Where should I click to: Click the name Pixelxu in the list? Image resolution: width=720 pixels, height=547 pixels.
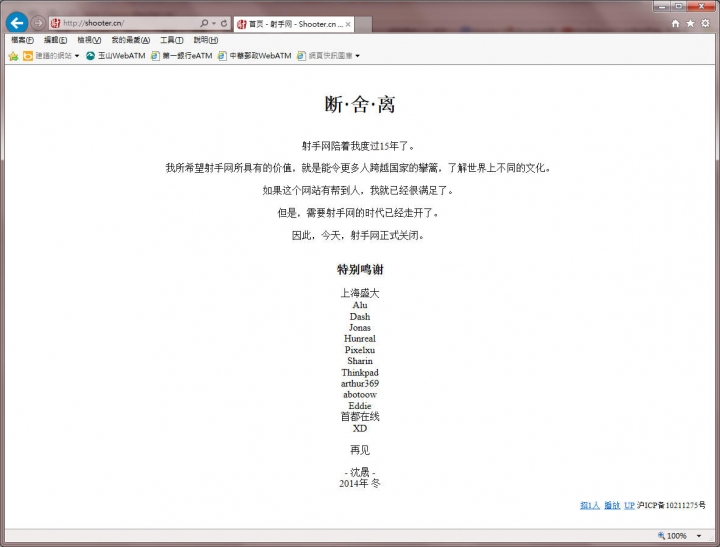coord(360,350)
